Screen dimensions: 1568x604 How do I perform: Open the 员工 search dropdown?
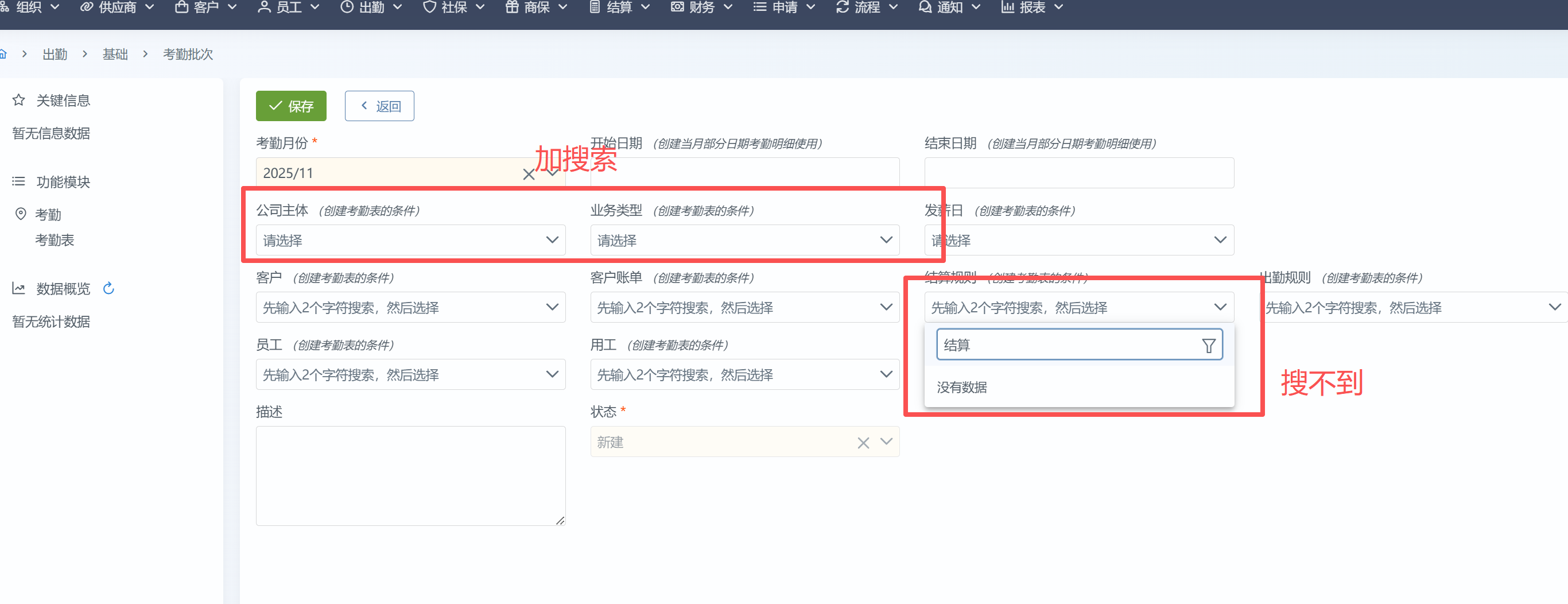410,374
